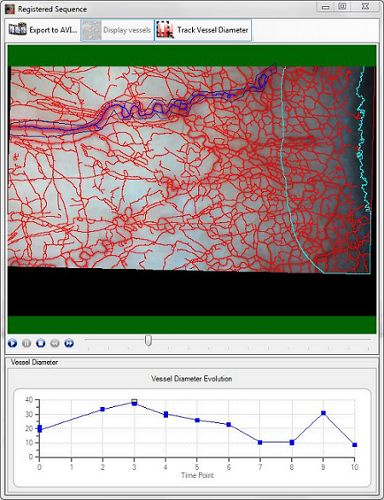Click the Export to AVI film icon
Screen dimensions: 384x500
tap(18, 30)
